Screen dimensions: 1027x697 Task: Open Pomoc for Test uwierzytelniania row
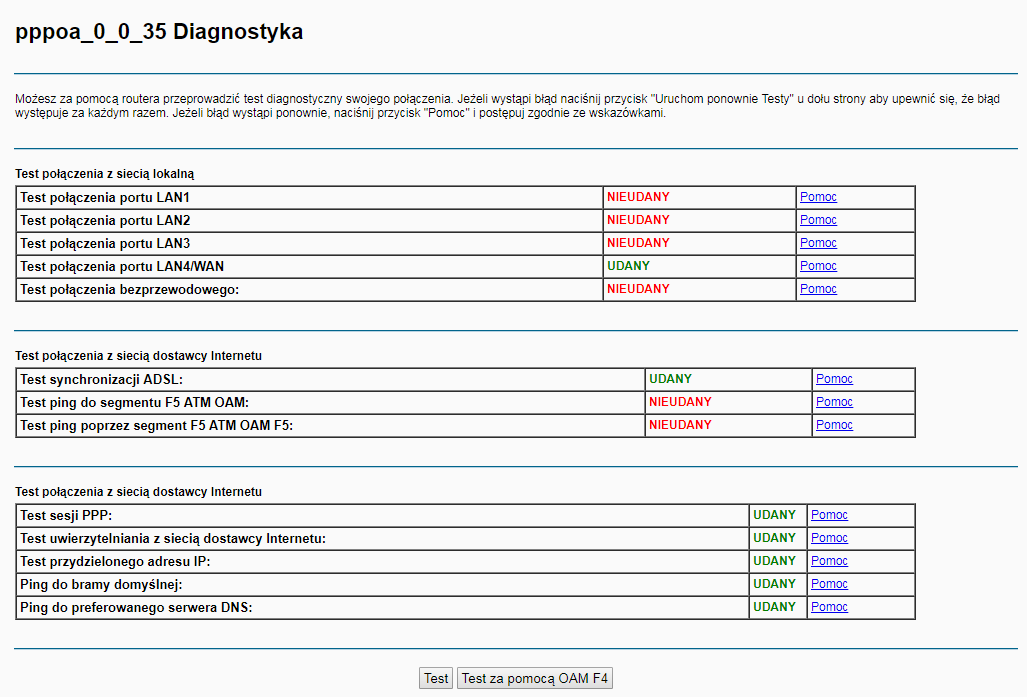pos(829,538)
